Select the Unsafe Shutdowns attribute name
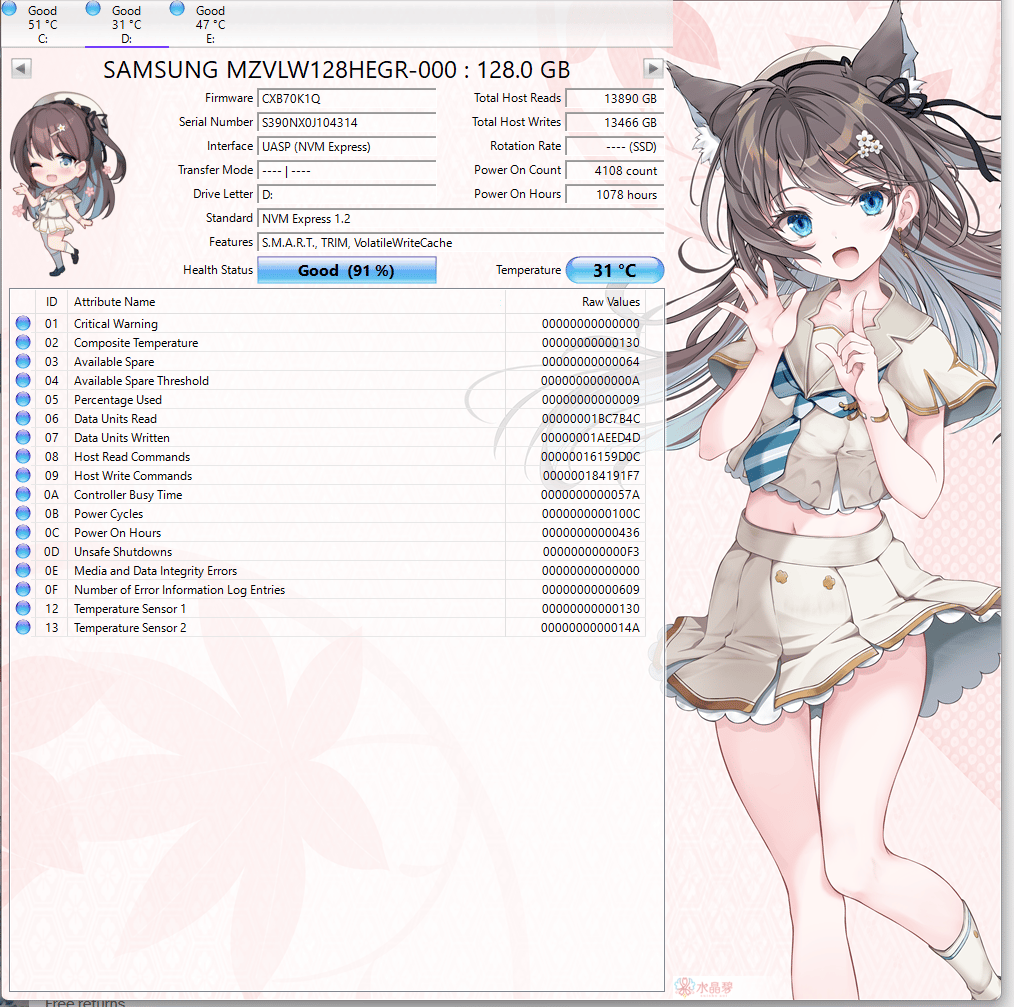Screen dimensions: 1014x1007 pos(123,552)
